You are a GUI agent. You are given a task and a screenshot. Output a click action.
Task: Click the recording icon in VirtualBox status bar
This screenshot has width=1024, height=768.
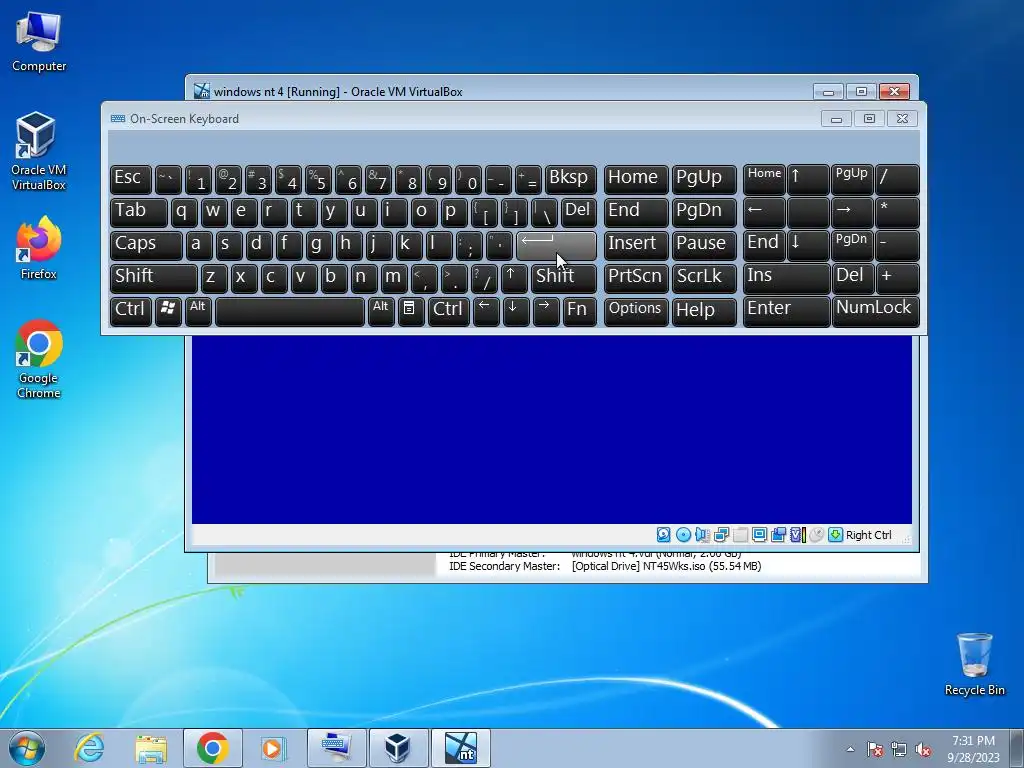[778, 535]
